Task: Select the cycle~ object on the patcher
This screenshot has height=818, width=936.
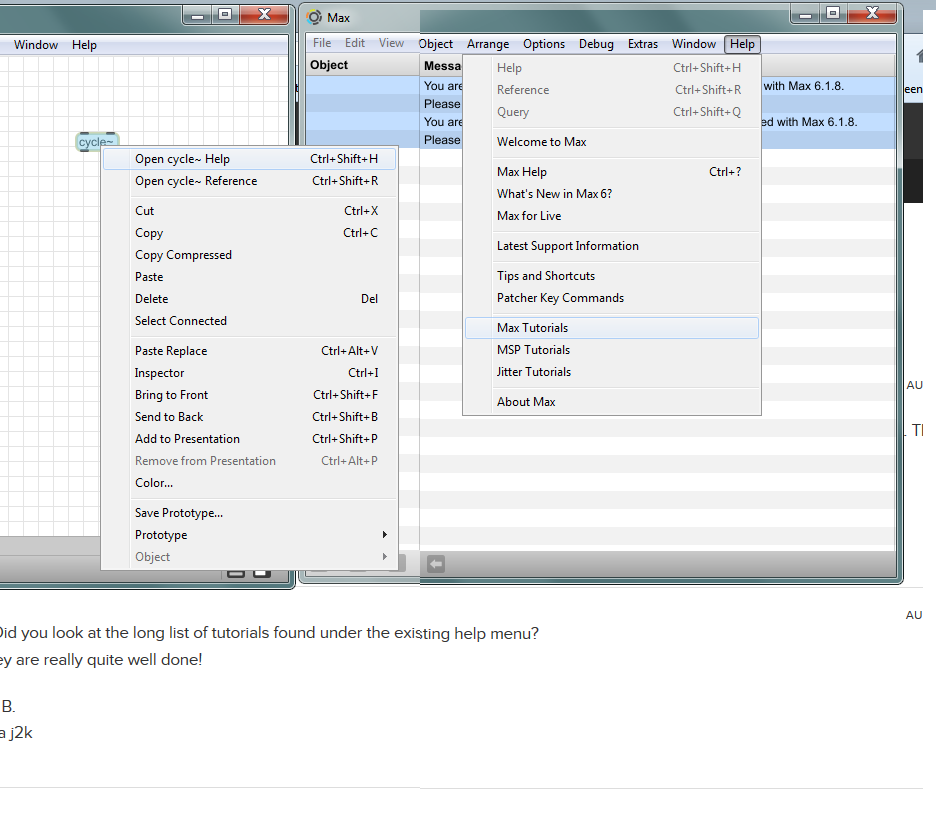Action: click(x=97, y=142)
